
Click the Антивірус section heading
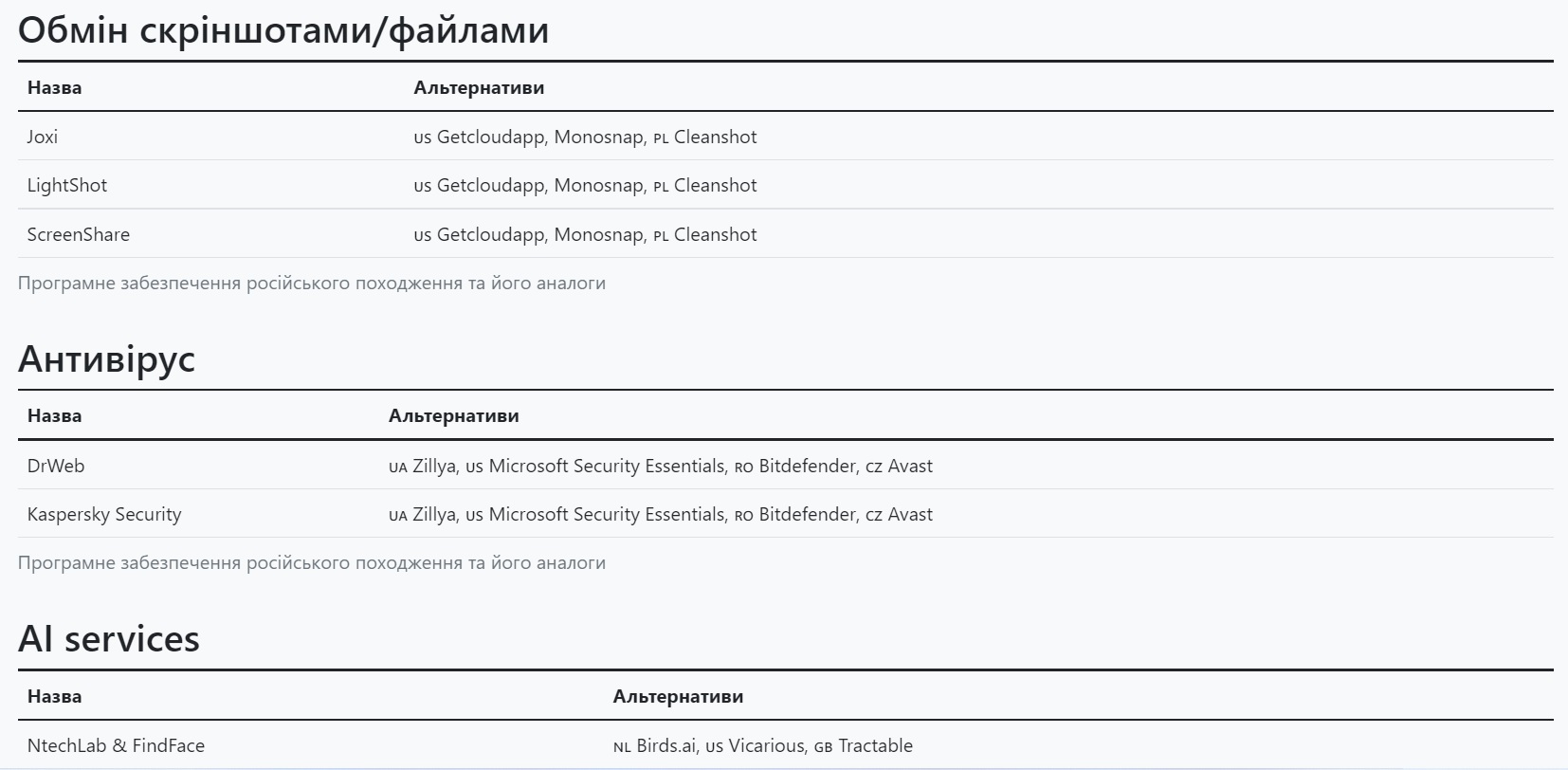(106, 358)
